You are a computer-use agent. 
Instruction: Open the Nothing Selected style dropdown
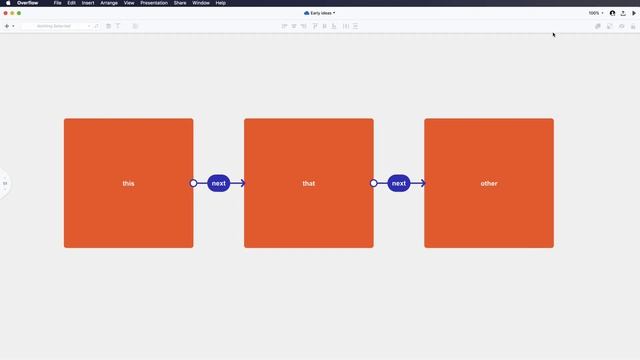(x=57, y=26)
